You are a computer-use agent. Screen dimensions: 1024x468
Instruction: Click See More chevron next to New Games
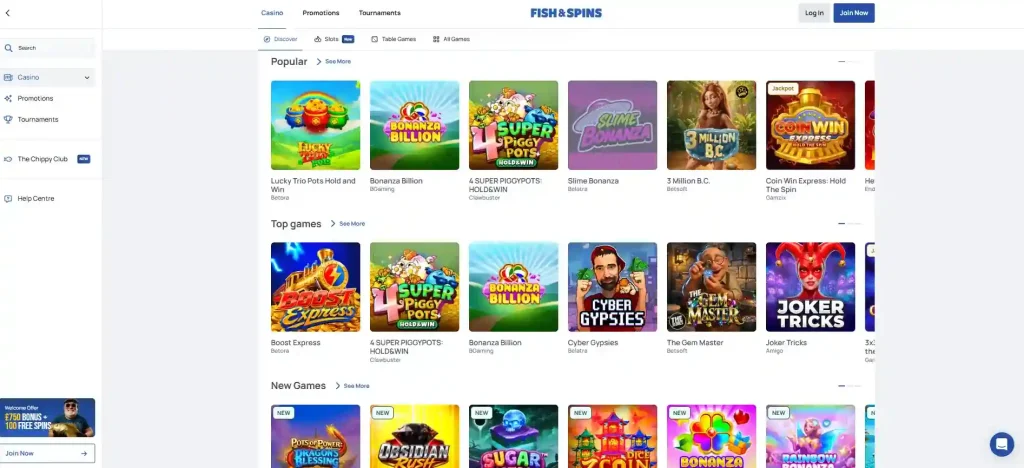click(x=338, y=386)
